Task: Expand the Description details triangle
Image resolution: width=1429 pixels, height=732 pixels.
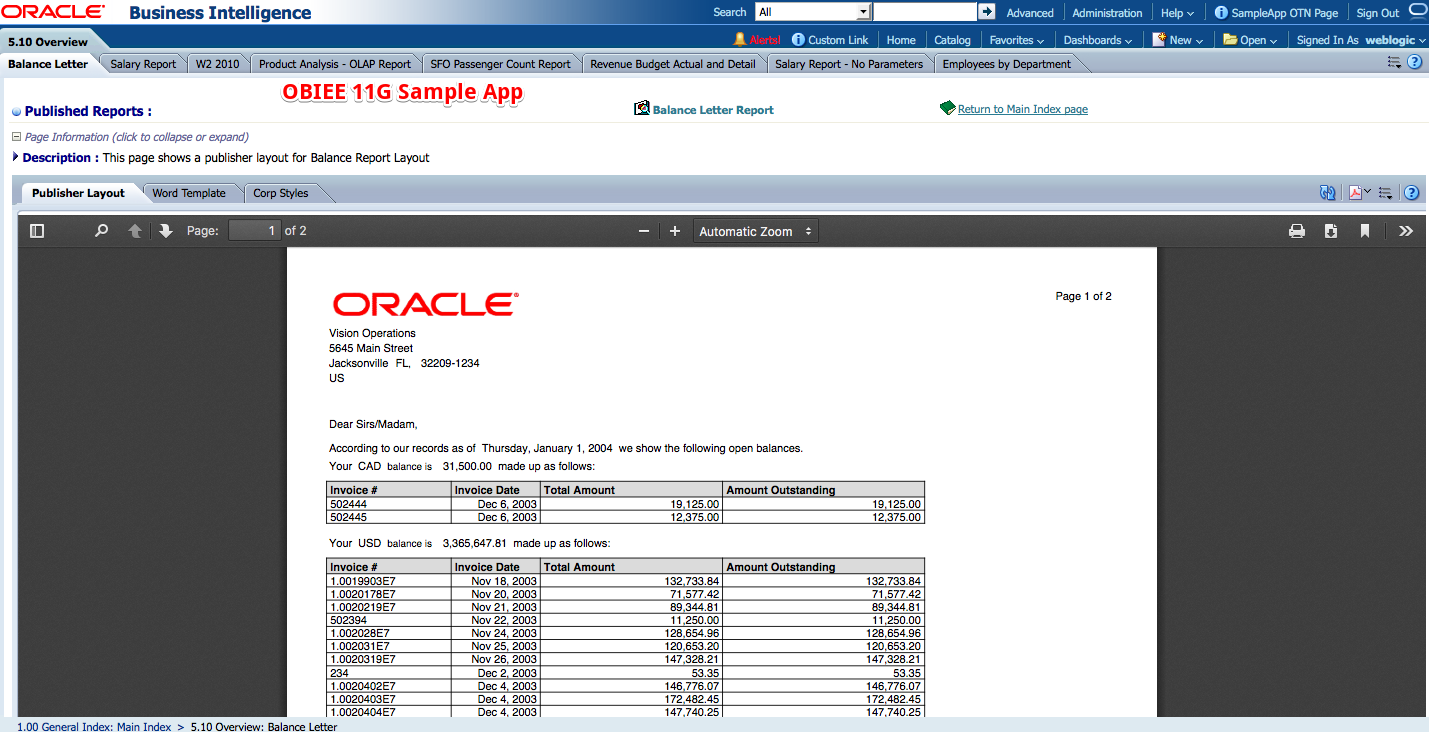Action: tap(14, 157)
